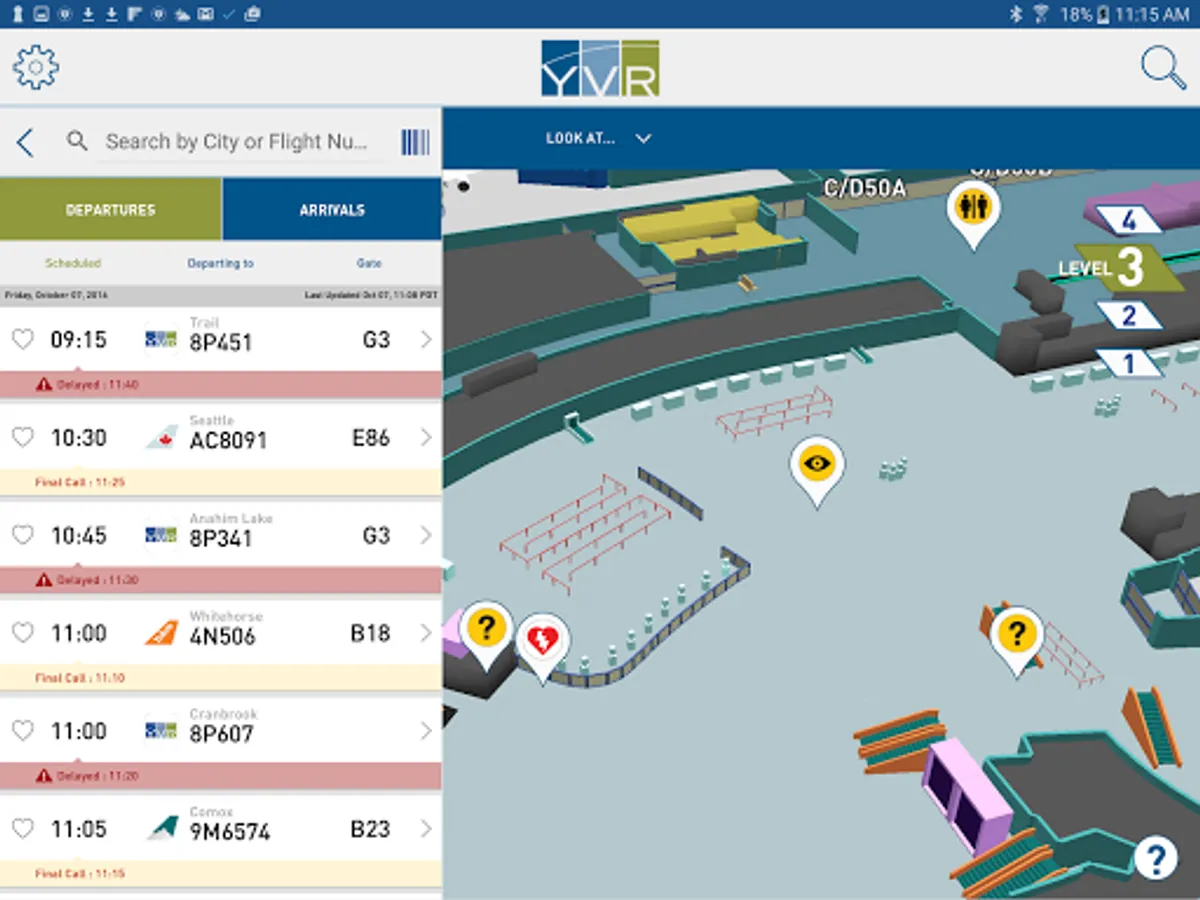Tap 'Delayed : 11:30' status bar
Screen dimensions: 1200x900
click(x=221, y=580)
